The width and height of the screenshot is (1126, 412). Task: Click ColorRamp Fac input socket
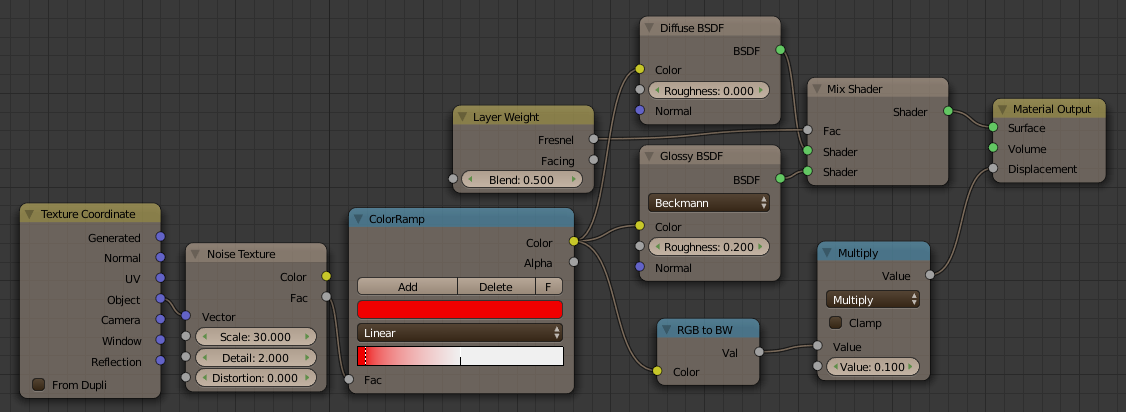(x=349, y=379)
